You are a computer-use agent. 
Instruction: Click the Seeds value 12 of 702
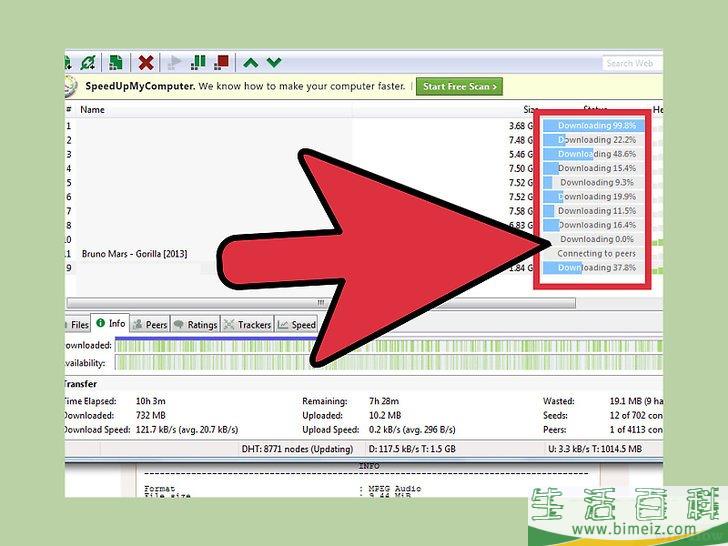coord(637,416)
